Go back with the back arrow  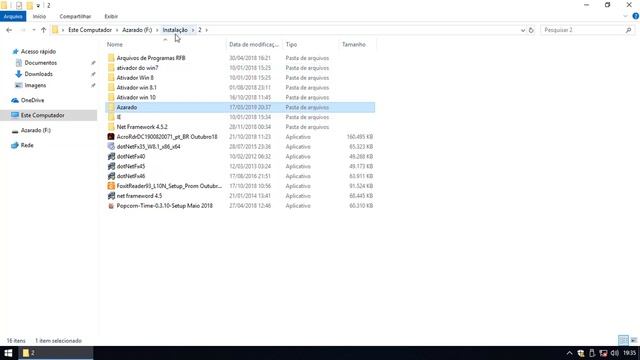tap(9, 30)
